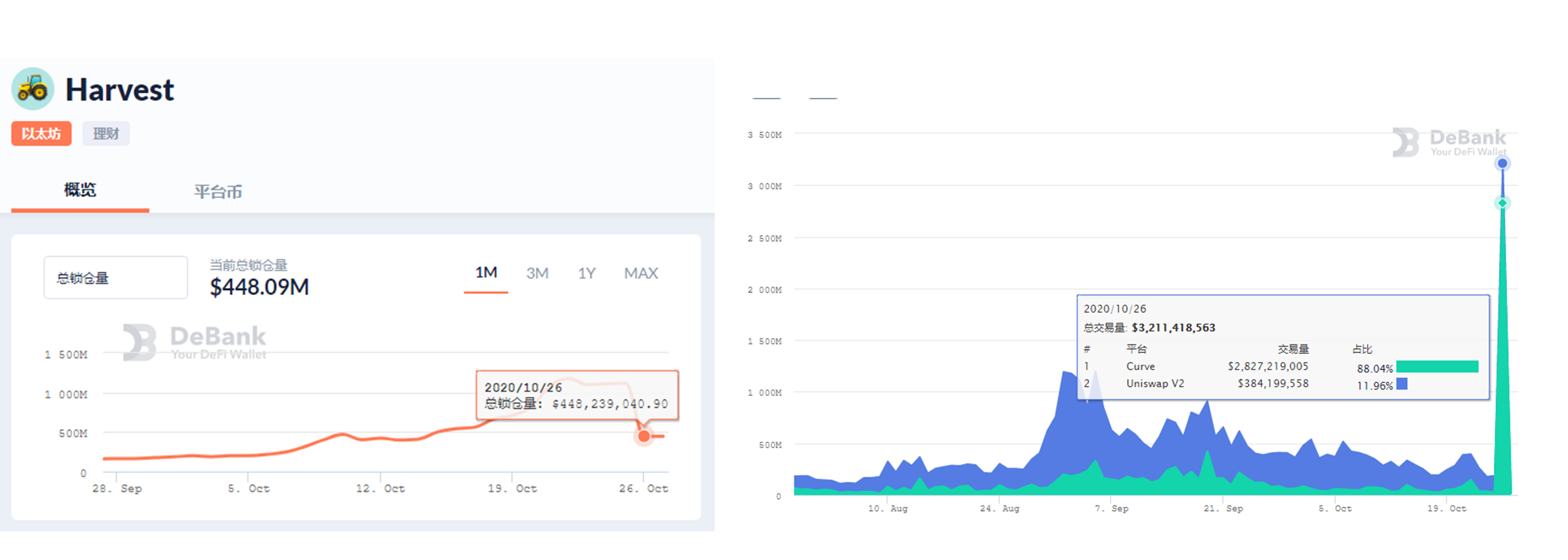Open the 总锁仓量 dropdown
Image resolution: width=1568 pixels, height=560 pixels.
click(116, 278)
